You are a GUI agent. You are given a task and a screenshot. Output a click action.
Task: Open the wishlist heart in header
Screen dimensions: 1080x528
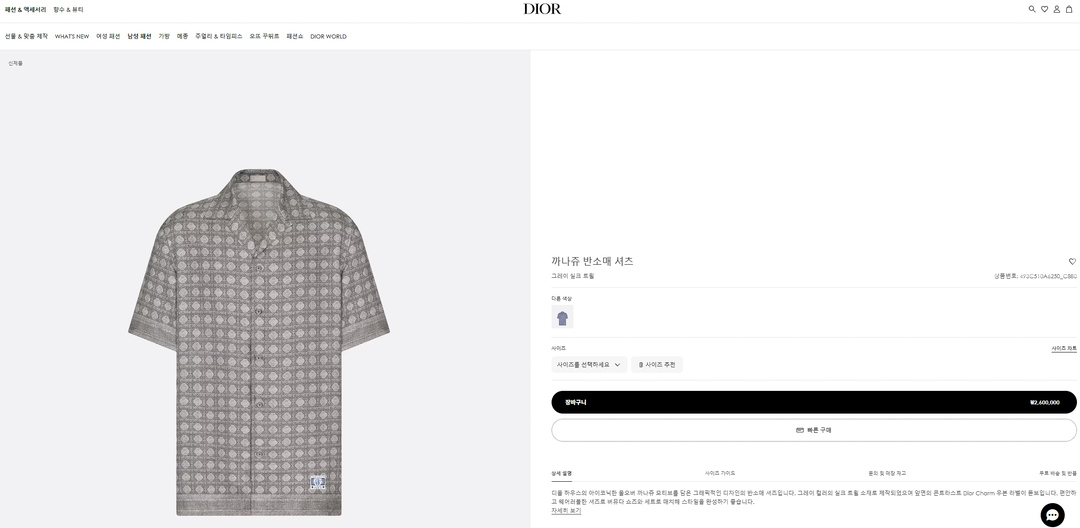click(x=1044, y=9)
